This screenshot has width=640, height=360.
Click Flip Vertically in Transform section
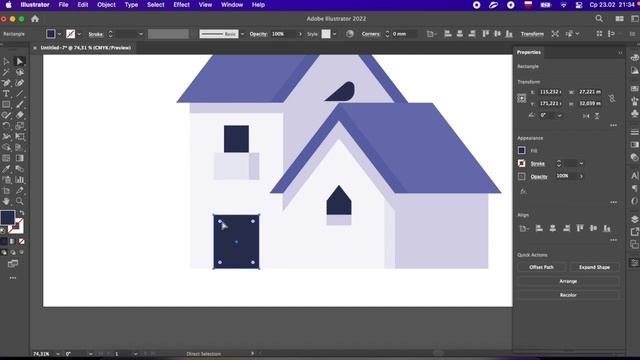tap(597, 116)
